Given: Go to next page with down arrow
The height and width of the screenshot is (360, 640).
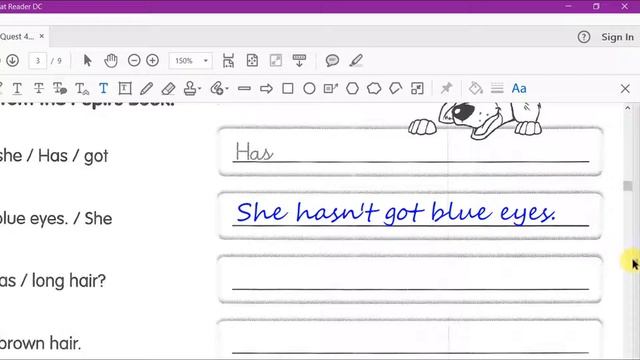Looking at the screenshot, I should 12,61.
